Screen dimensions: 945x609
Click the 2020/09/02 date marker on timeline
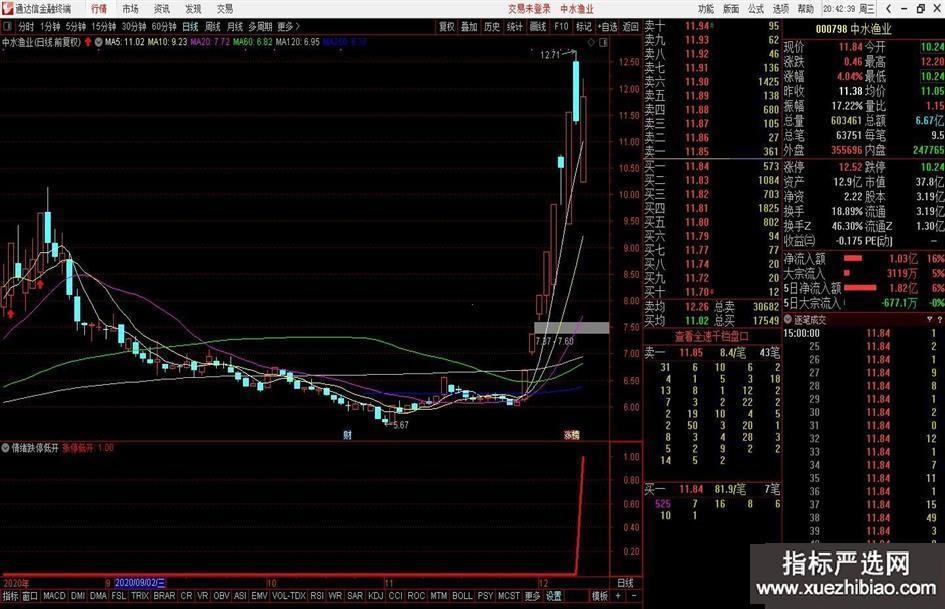(x=139, y=583)
